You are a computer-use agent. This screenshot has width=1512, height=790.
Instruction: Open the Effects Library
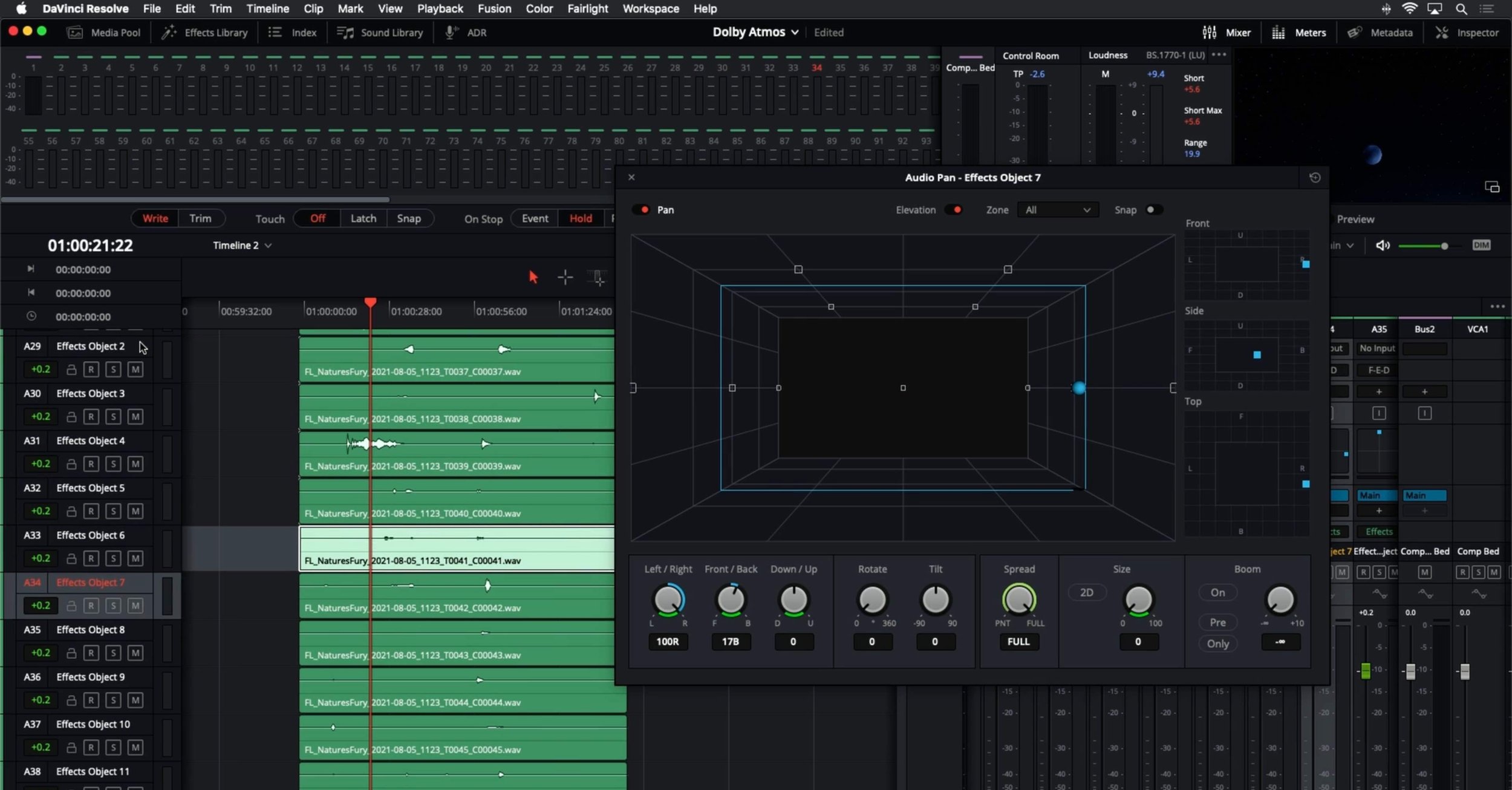pyautogui.click(x=204, y=32)
